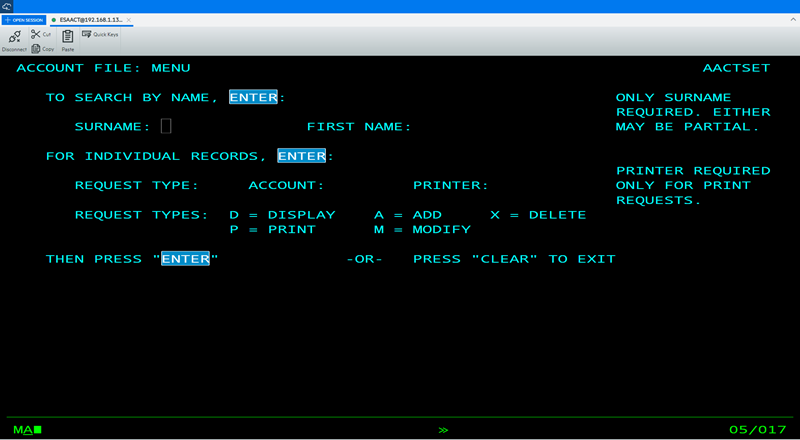Click the highlighted ENTER in THEN PRESS line

pos(185,259)
